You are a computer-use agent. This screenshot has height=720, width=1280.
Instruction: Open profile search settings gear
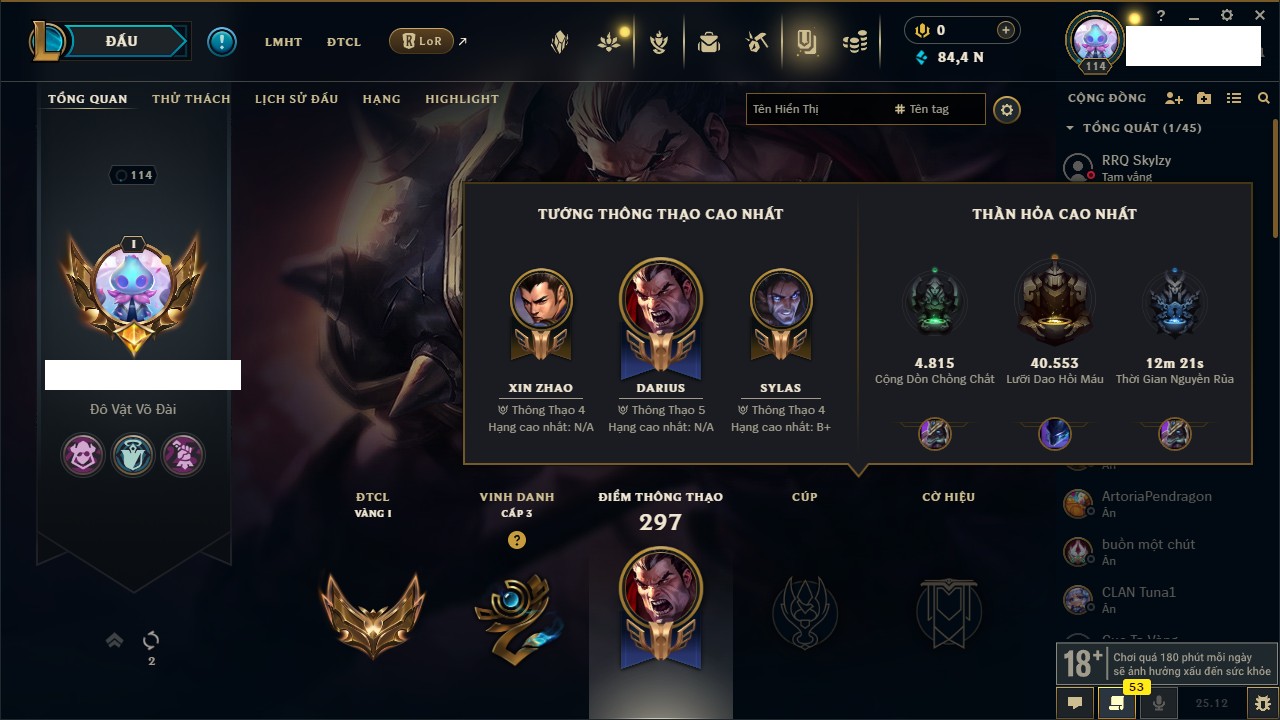coord(1007,110)
